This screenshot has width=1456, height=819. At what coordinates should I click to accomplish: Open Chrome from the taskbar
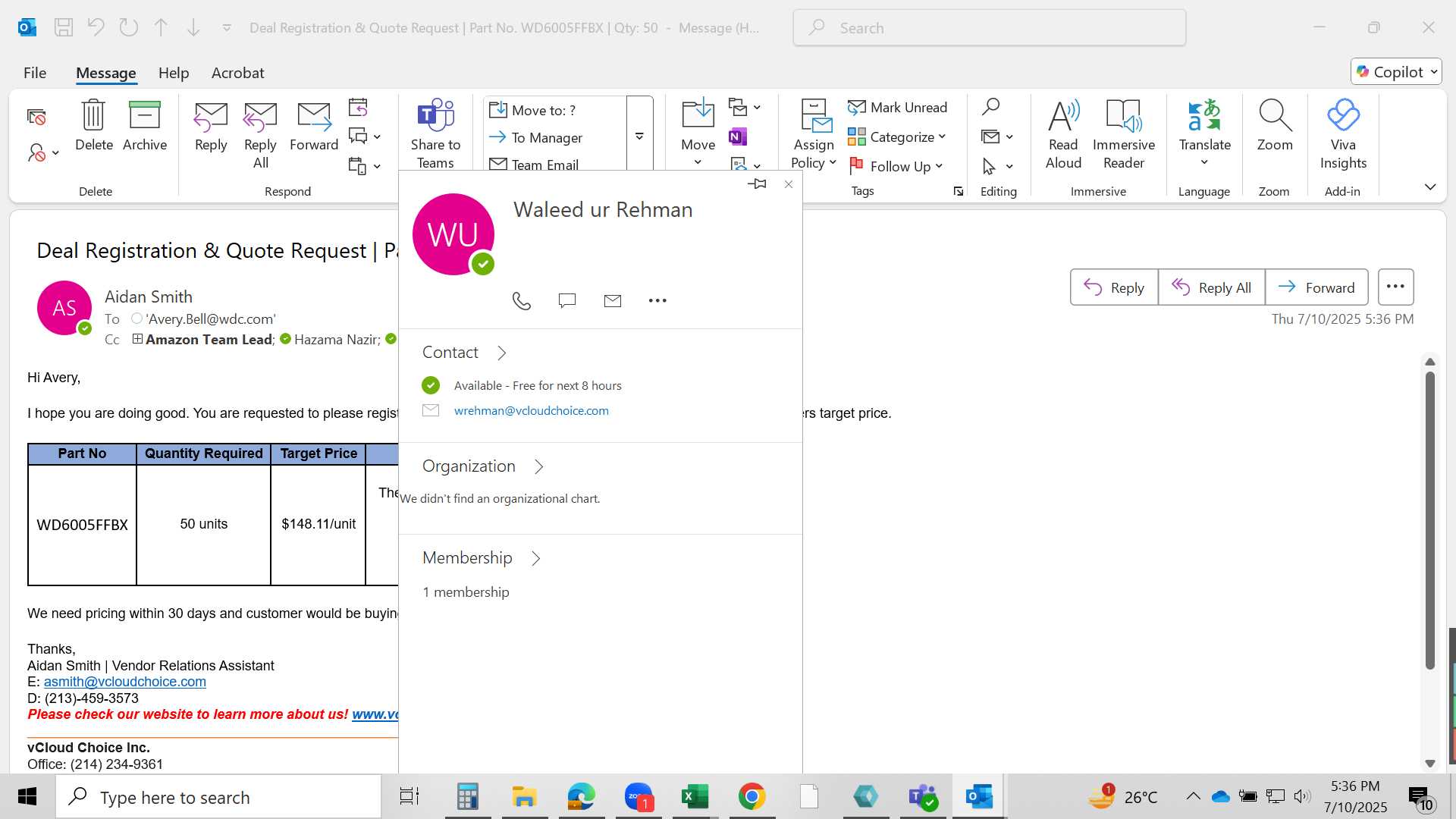pyautogui.click(x=752, y=797)
